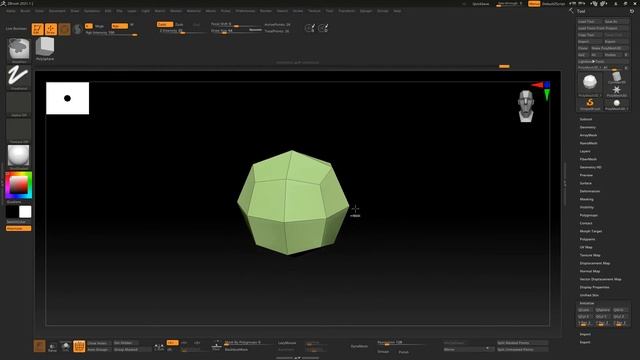640x360 pixels.
Task: Open the Alpha Off slot
Action: [19, 103]
